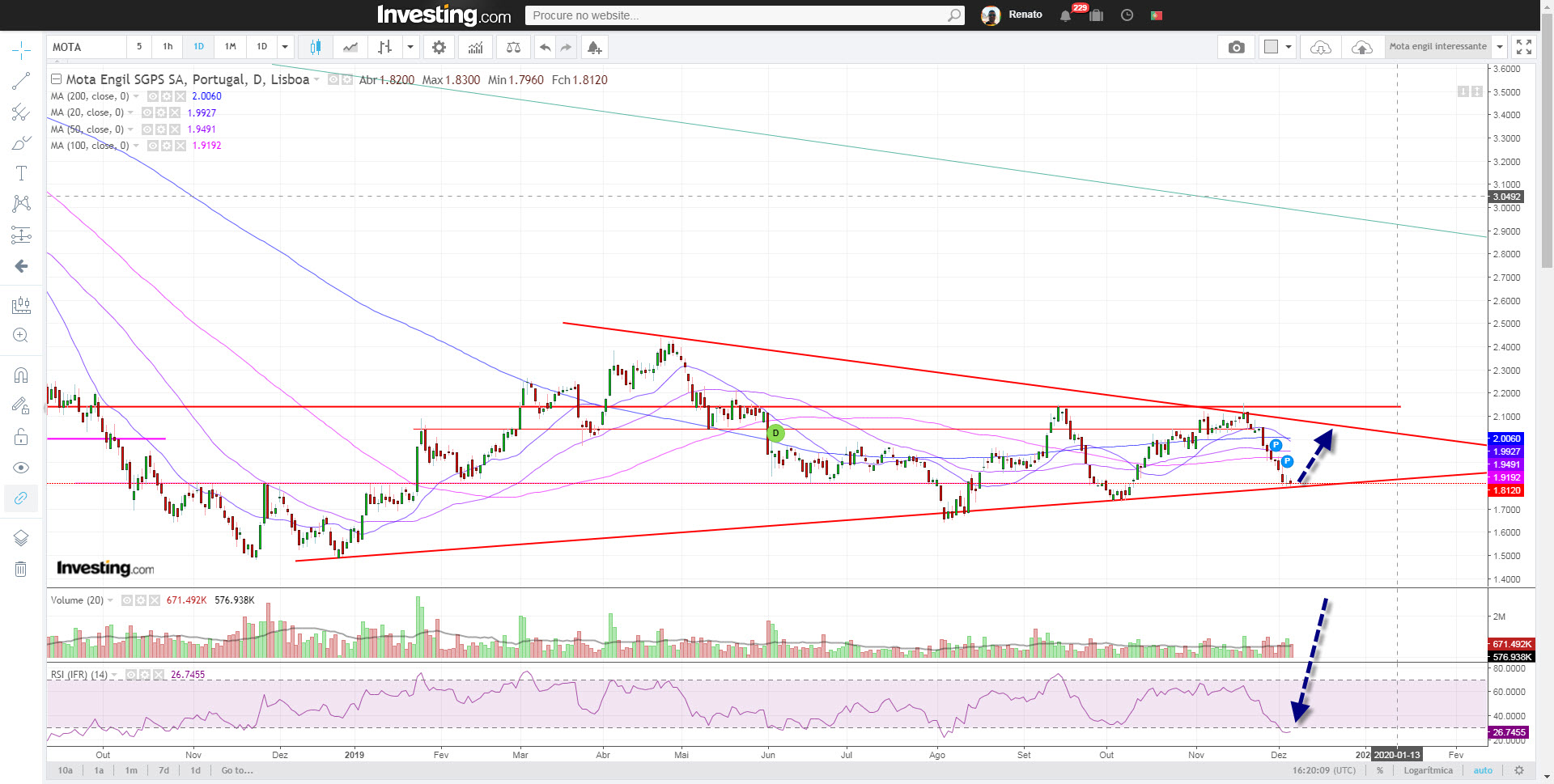The image size is (1554, 784).
Task: Click the link drawings icon in sidebar
Action: 21,498
